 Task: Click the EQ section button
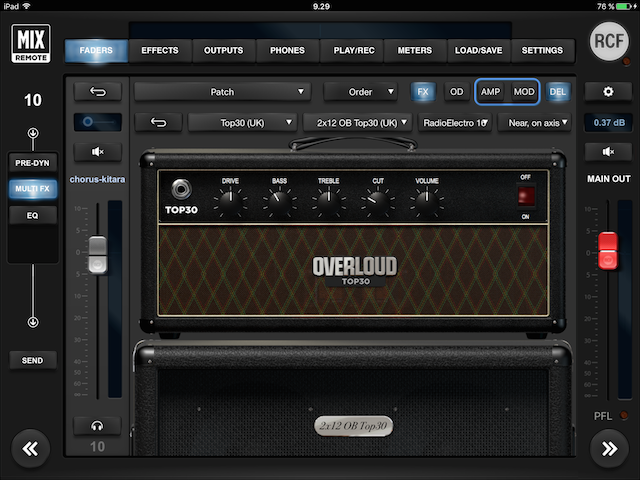point(32,216)
